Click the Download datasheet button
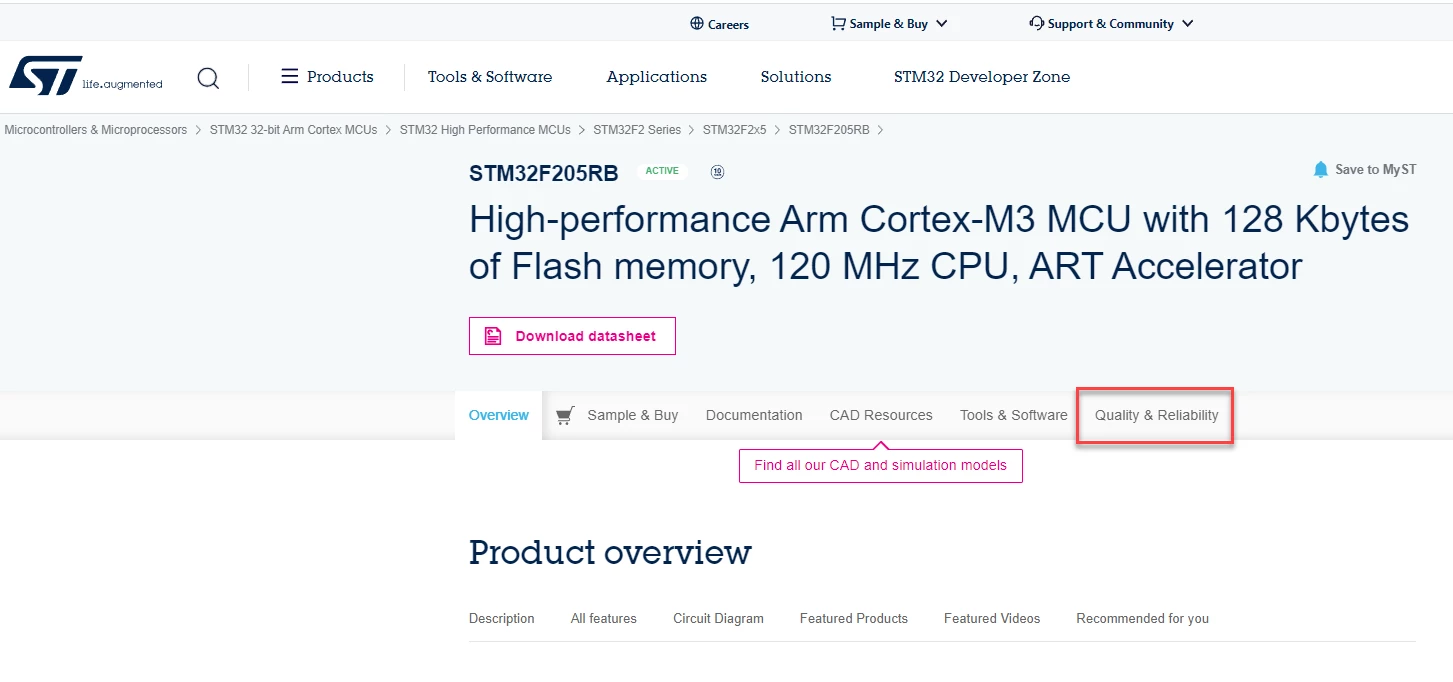The height and width of the screenshot is (682, 1453). coord(572,336)
